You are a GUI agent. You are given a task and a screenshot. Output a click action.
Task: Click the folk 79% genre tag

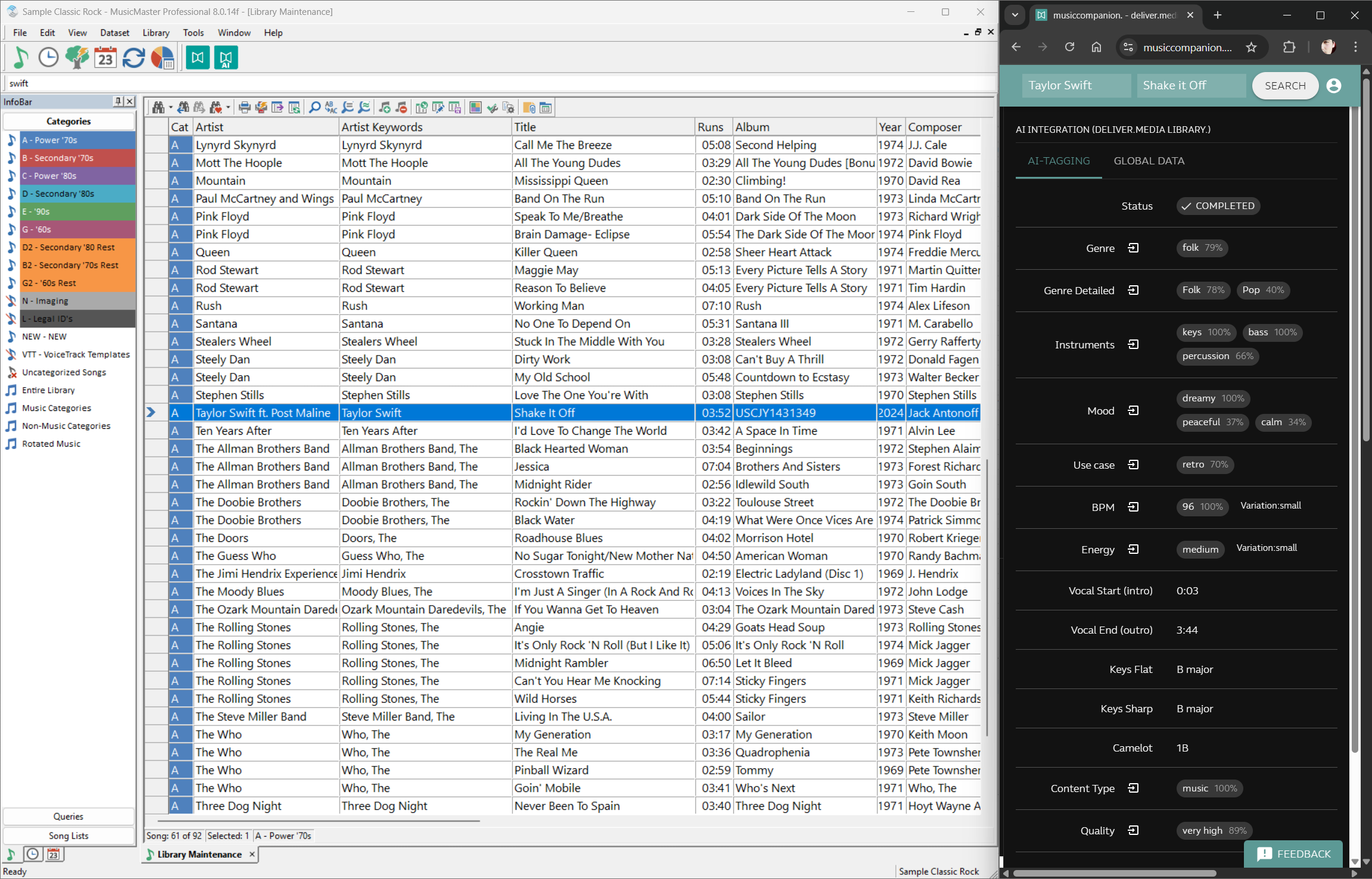click(1202, 248)
